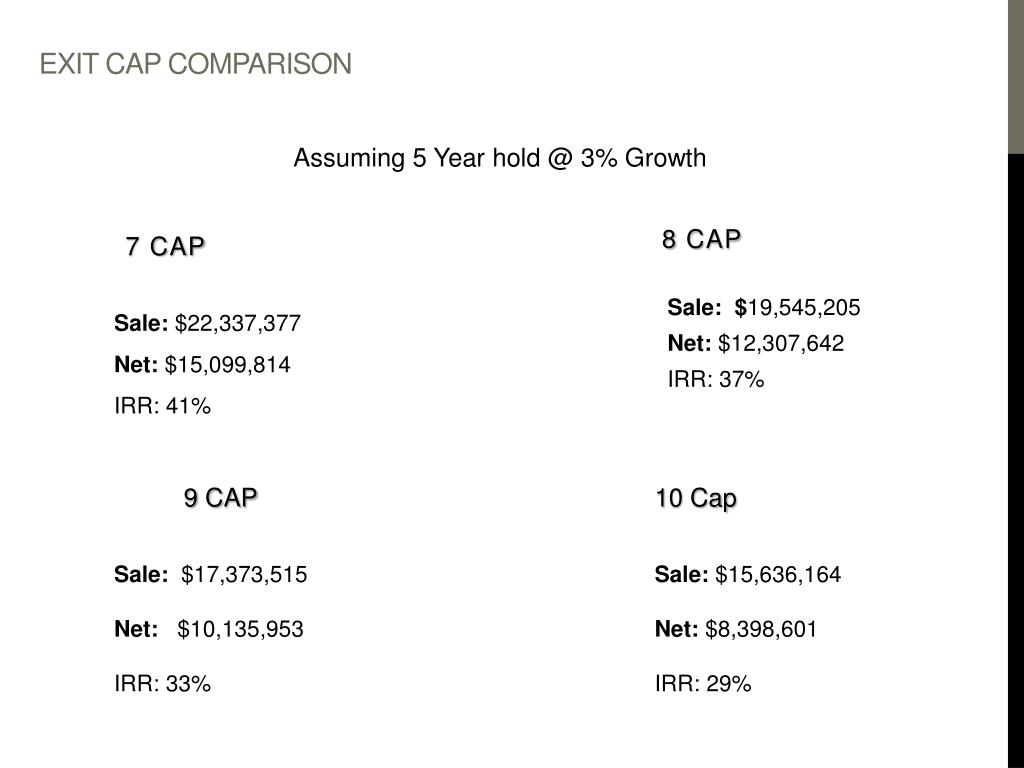Select the 'Assuming 5 Year hold' subtitle
This screenshot has height=768, width=1024.
(499, 158)
